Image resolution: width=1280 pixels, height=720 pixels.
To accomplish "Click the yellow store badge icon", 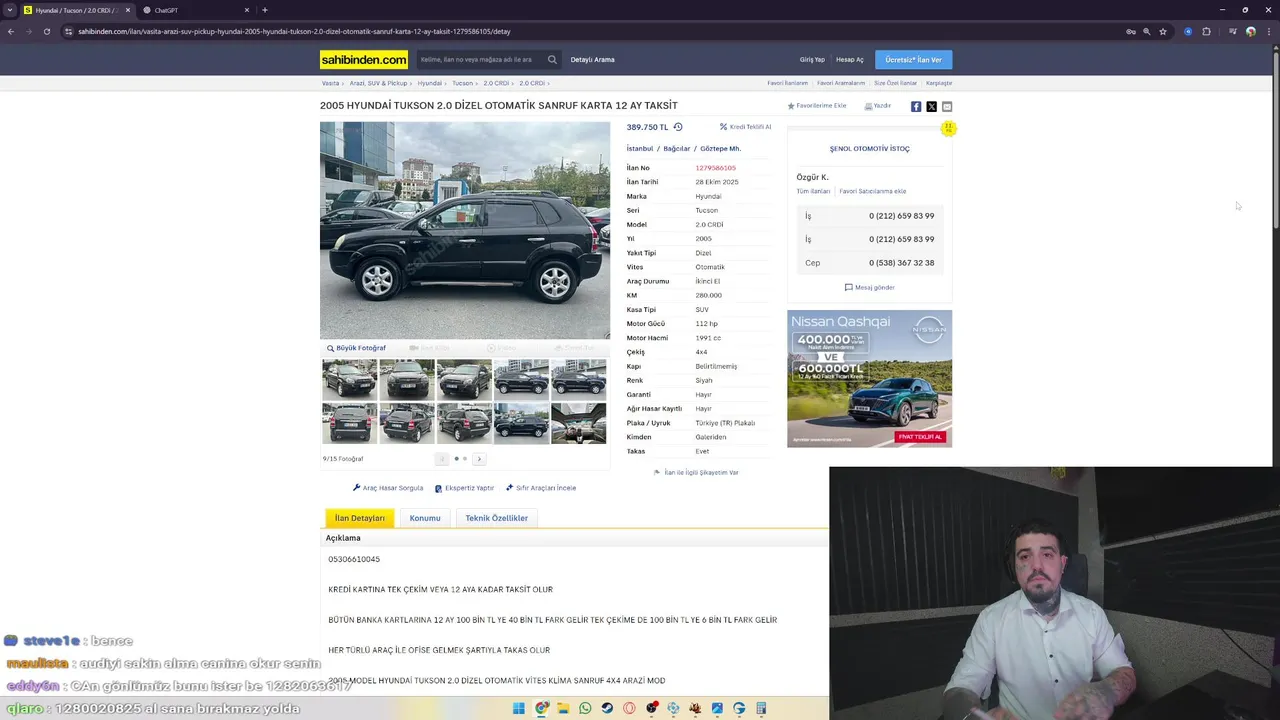I will (948, 128).
